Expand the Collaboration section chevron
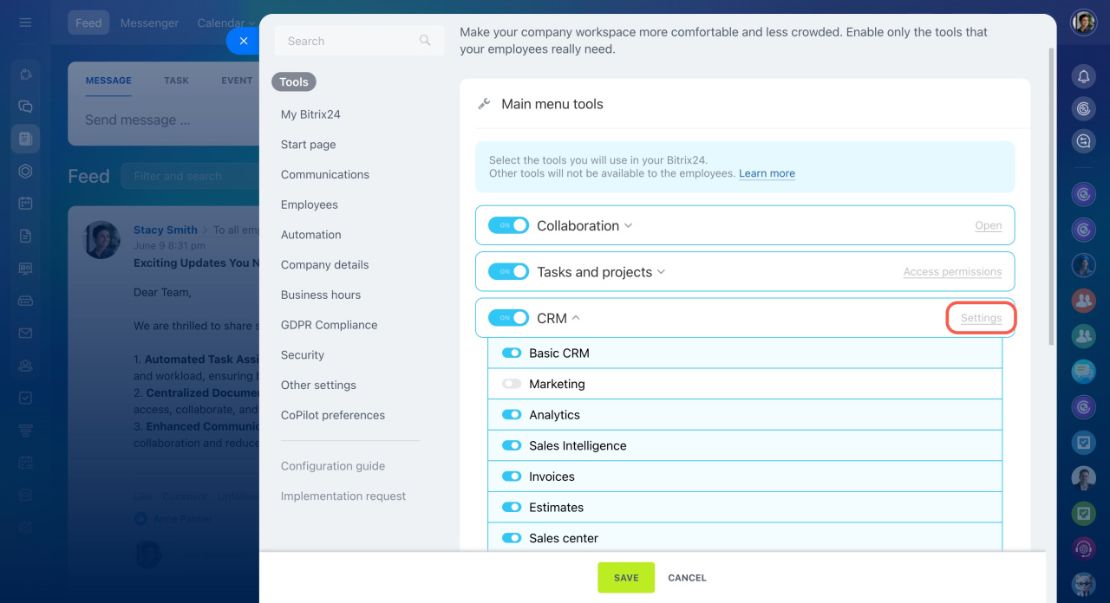 (x=628, y=226)
